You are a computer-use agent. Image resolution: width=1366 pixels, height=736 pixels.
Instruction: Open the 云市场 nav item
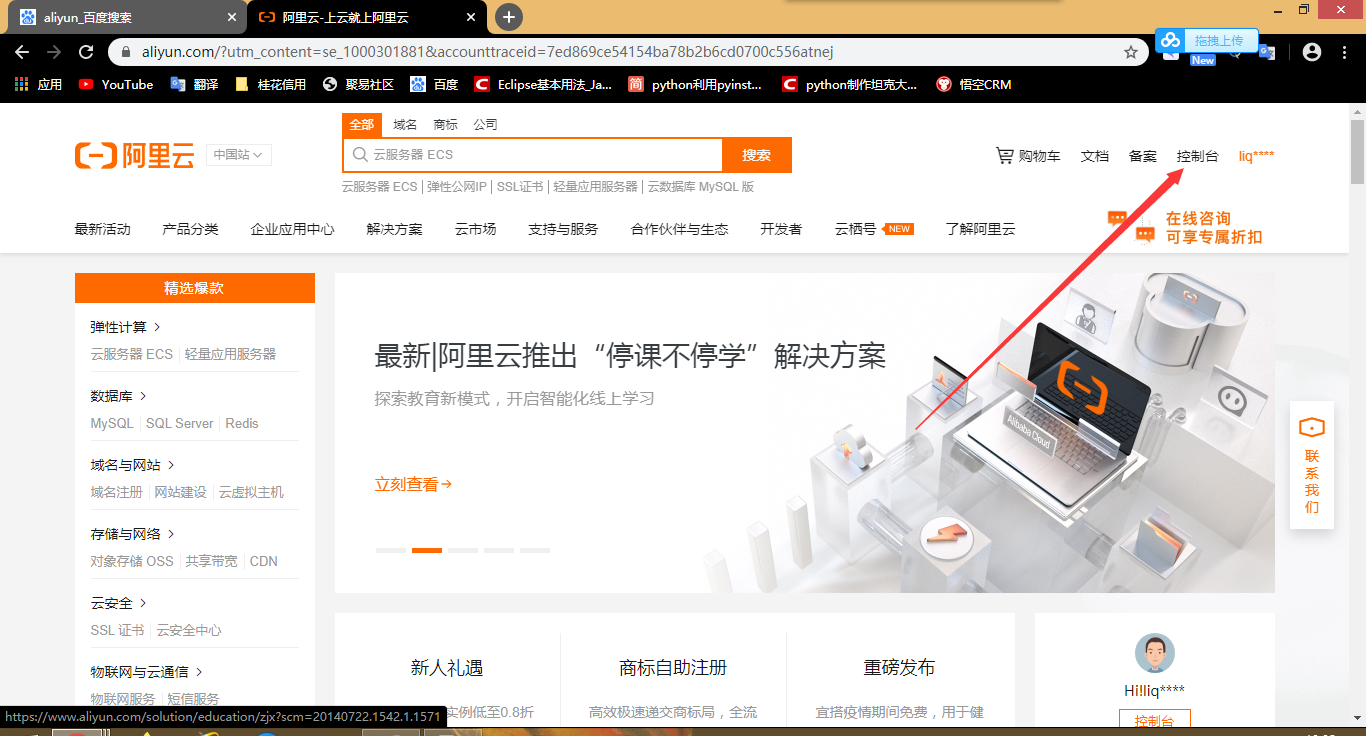475,229
